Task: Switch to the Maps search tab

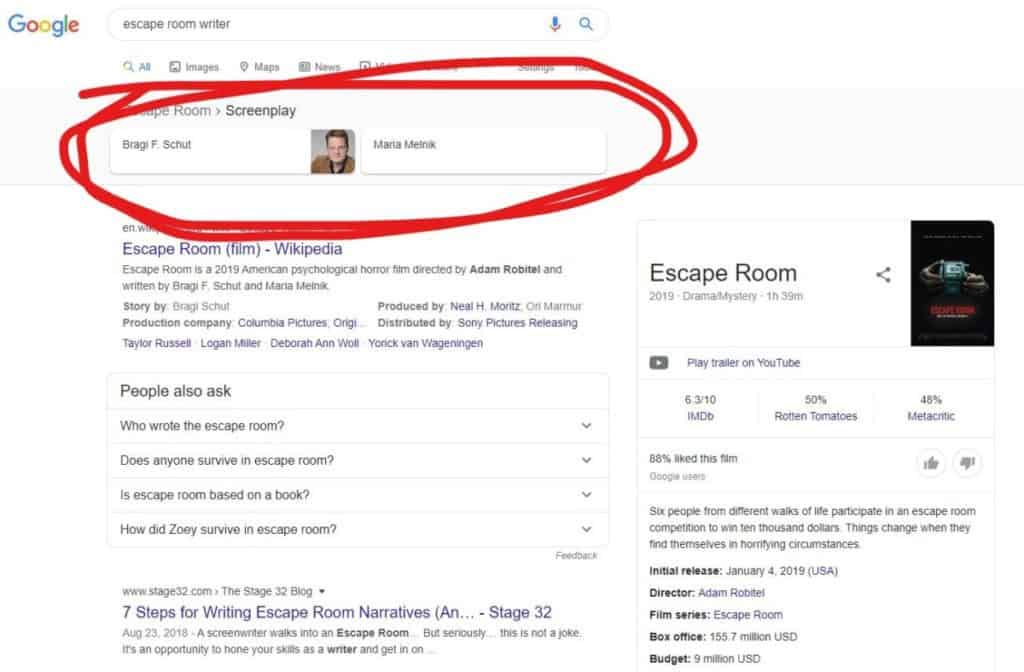Action: pos(259,67)
